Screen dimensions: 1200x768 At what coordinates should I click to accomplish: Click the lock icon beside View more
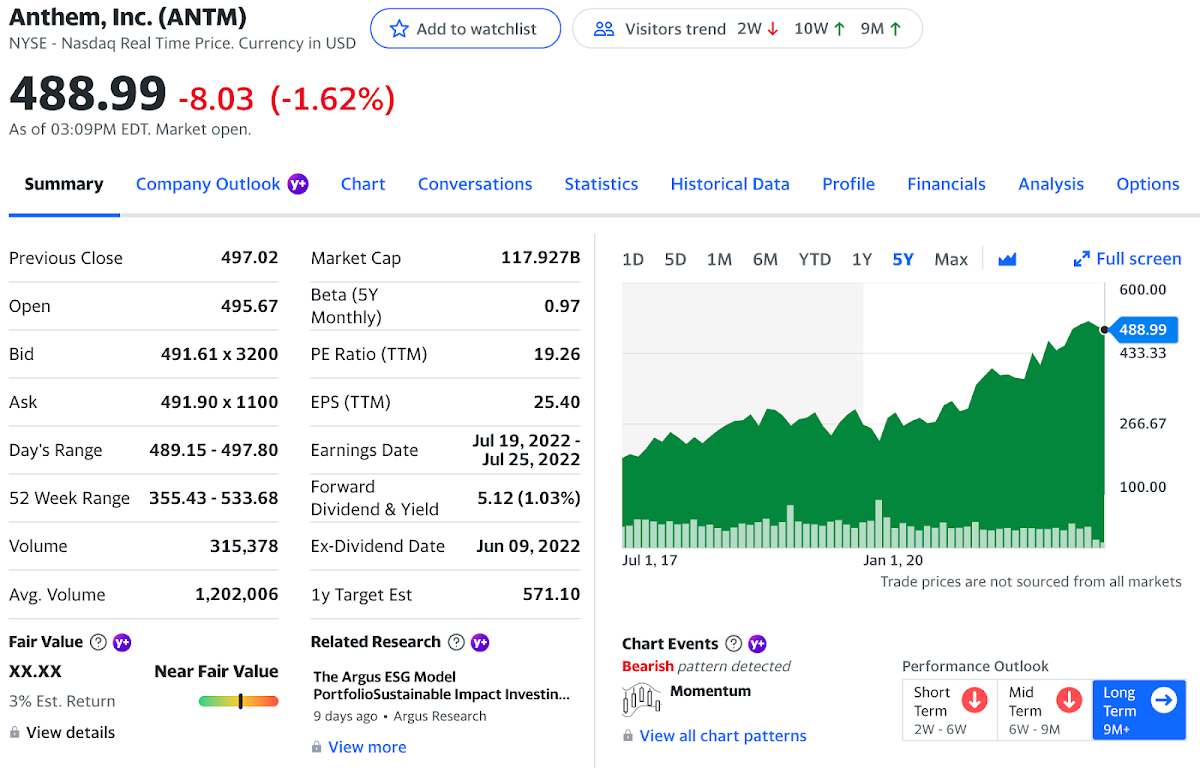316,747
